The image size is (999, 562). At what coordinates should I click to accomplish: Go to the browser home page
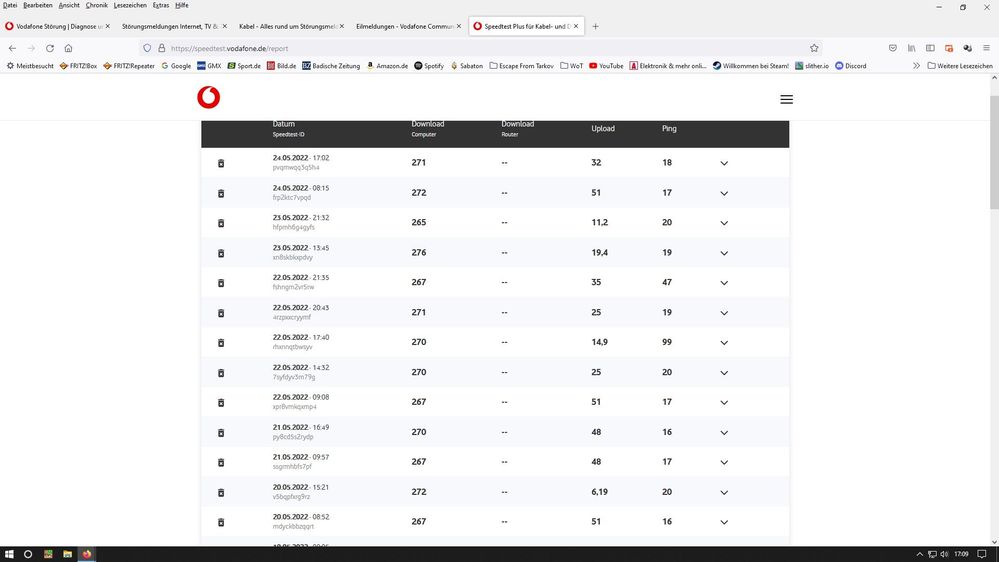(68, 48)
